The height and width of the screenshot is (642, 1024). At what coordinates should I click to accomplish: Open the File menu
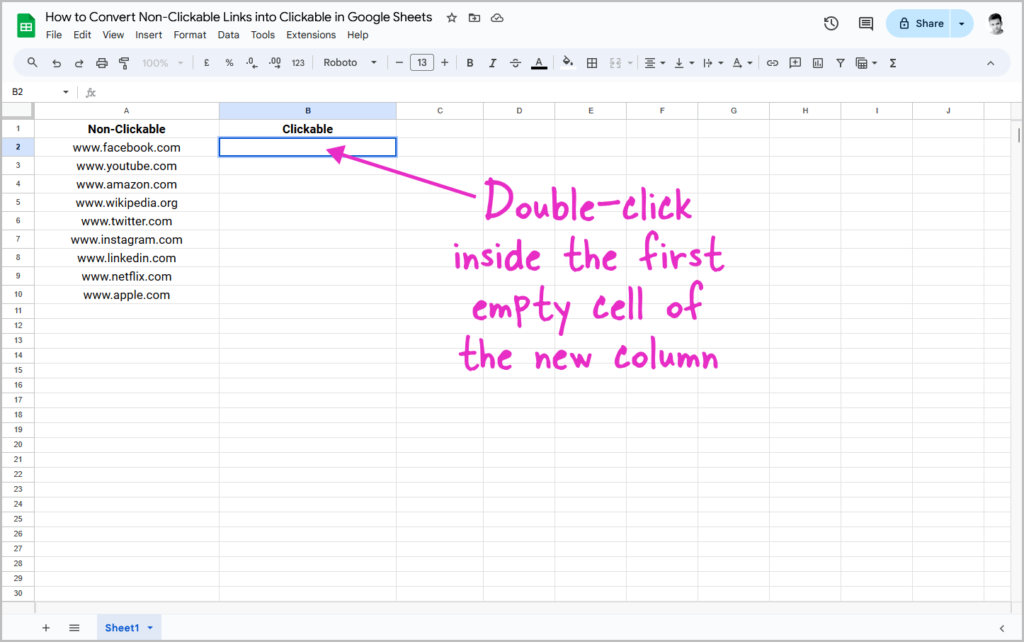[x=54, y=35]
